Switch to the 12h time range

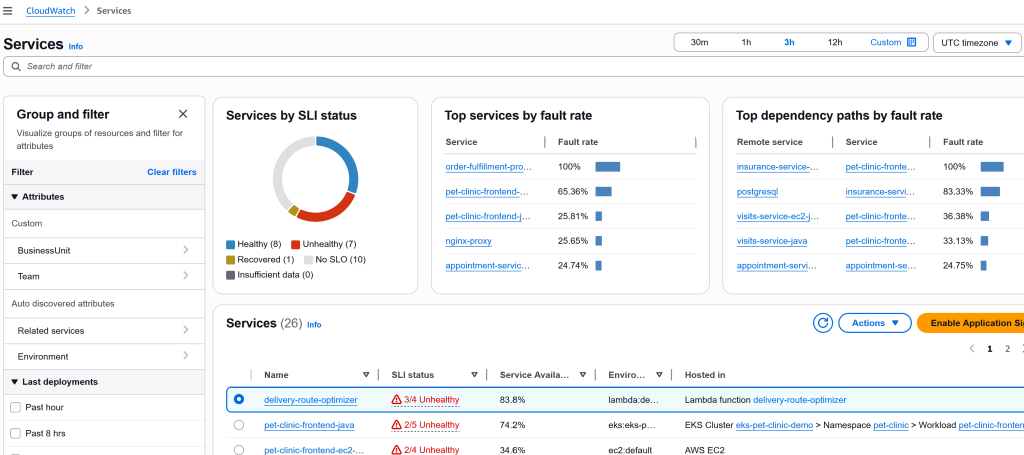pos(835,42)
